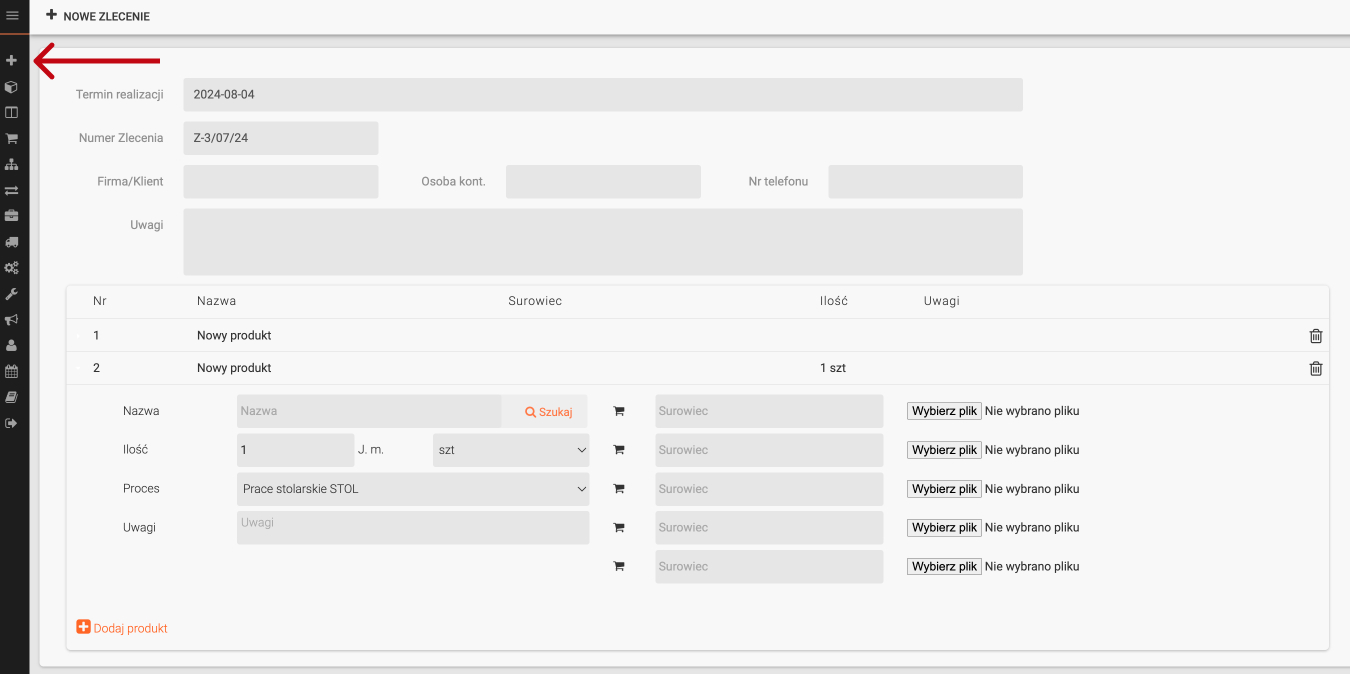Open the cube icon in the sidebar
The width and height of the screenshot is (1350, 674).
pos(12,87)
